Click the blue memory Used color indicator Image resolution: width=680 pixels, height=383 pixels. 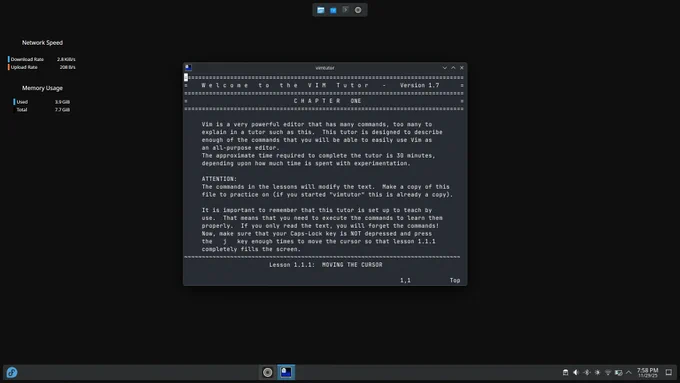(x=14, y=101)
